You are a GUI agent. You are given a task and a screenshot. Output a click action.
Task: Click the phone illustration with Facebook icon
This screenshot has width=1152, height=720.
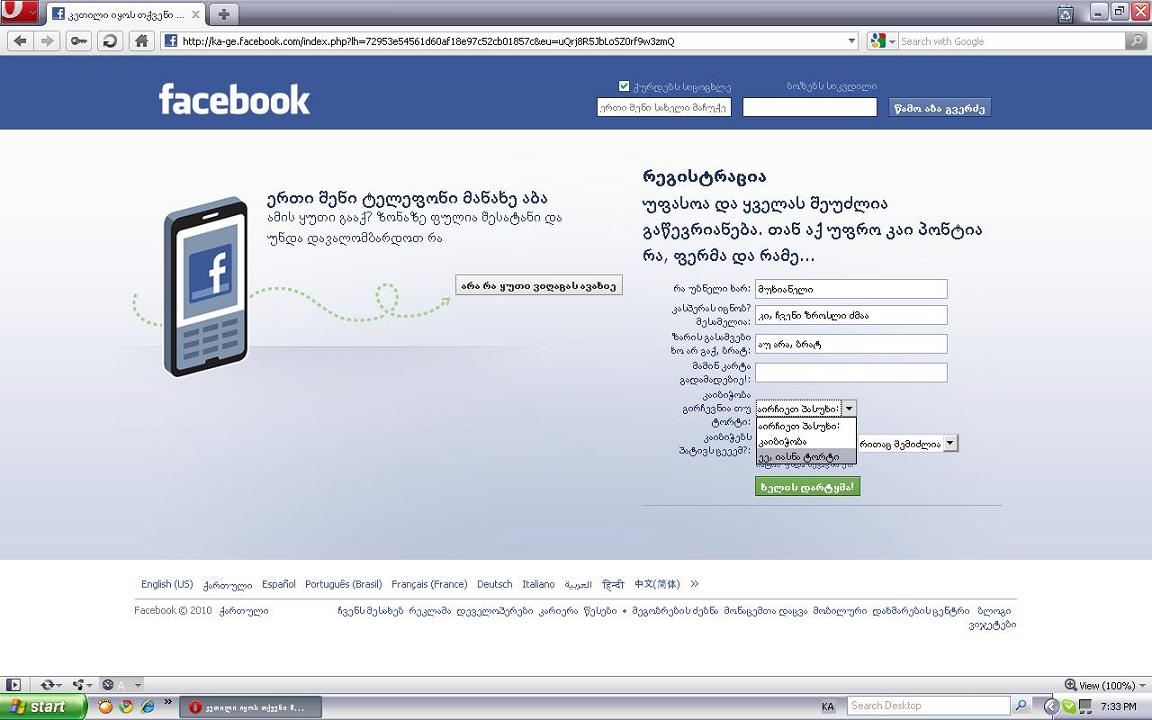206,287
